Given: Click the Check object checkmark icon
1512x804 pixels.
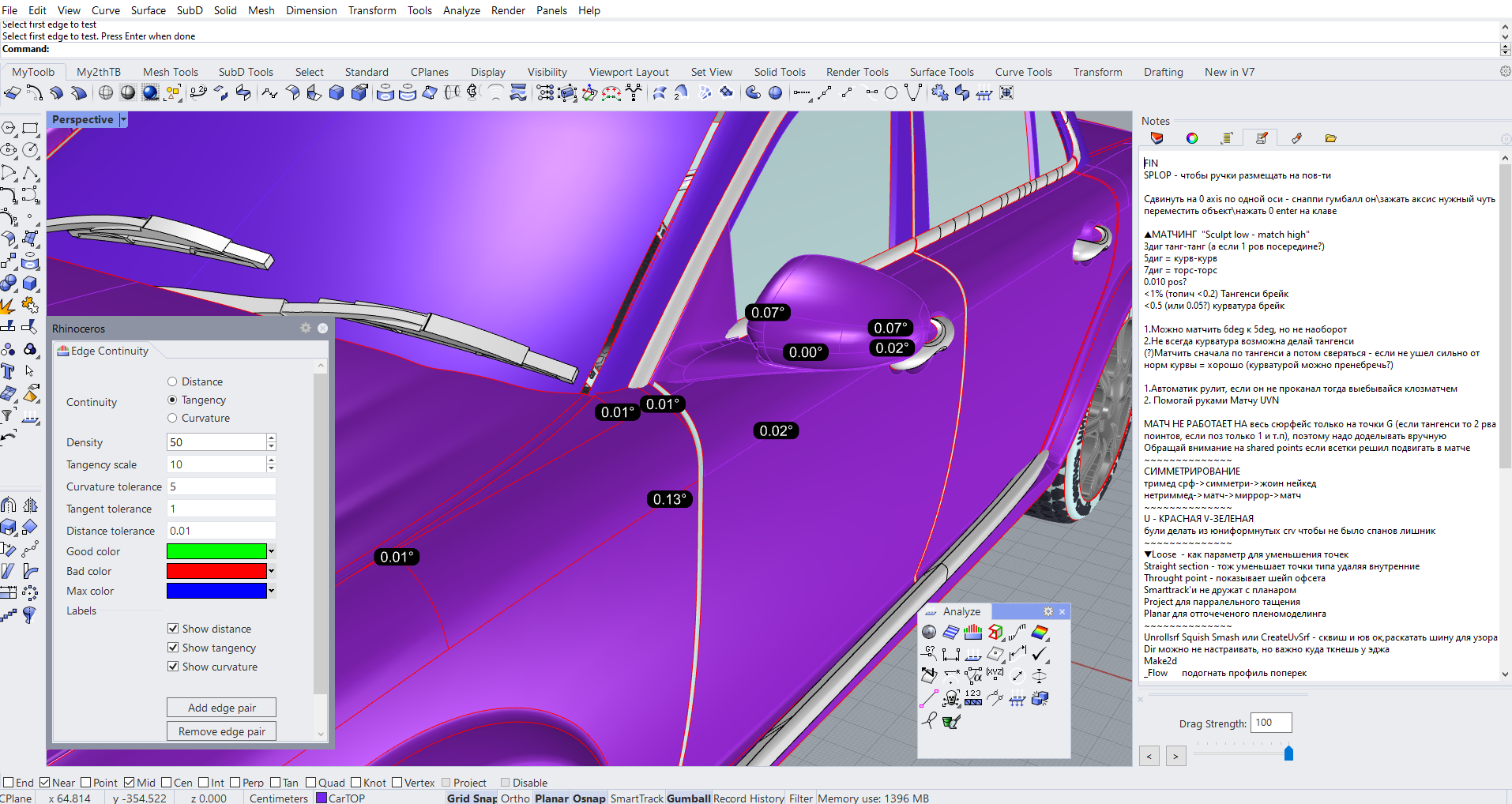Looking at the screenshot, I should pos(1040,653).
